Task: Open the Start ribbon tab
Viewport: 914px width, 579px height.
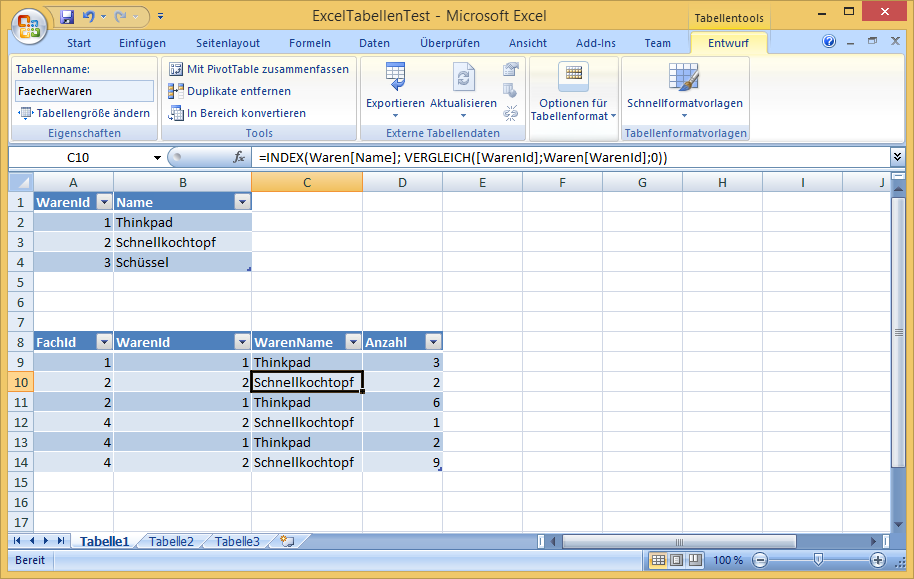Action: coord(79,43)
